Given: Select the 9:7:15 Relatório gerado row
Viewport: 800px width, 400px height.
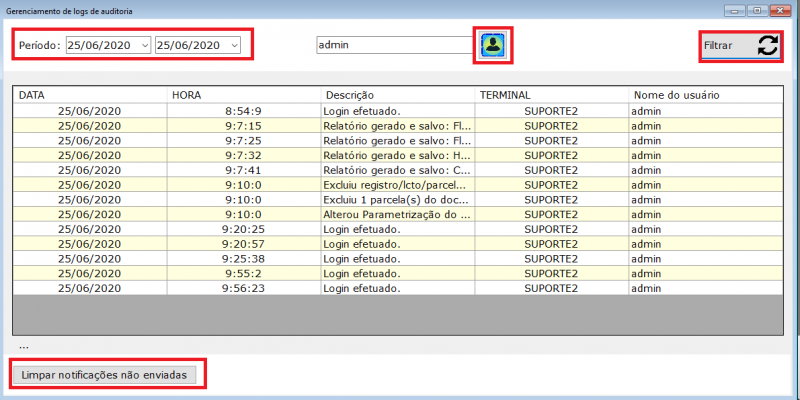Looking at the screenshot, I should pos(397,126).
